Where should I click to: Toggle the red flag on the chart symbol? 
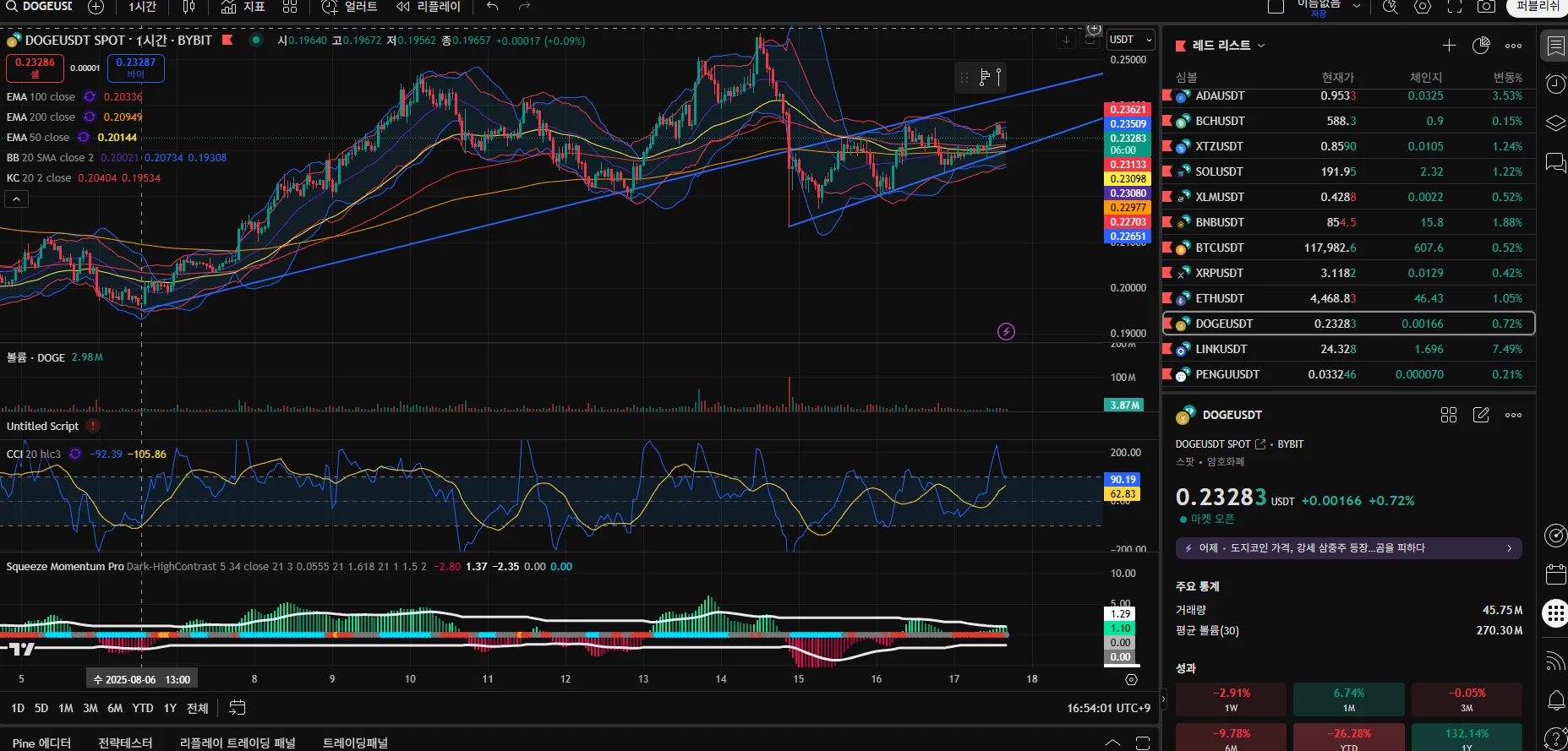(x=227, y=40)
